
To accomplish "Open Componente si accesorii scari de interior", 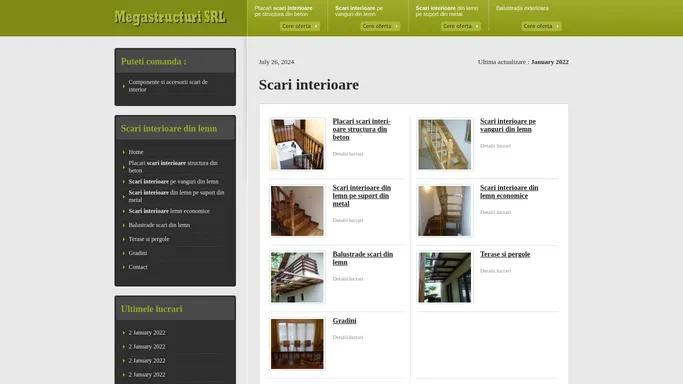I will (168, 86).
